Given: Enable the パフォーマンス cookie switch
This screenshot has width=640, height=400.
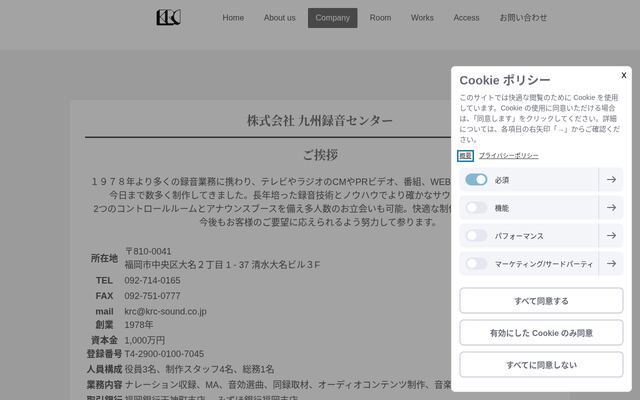Looking at the screenshot, I should 476,236.
